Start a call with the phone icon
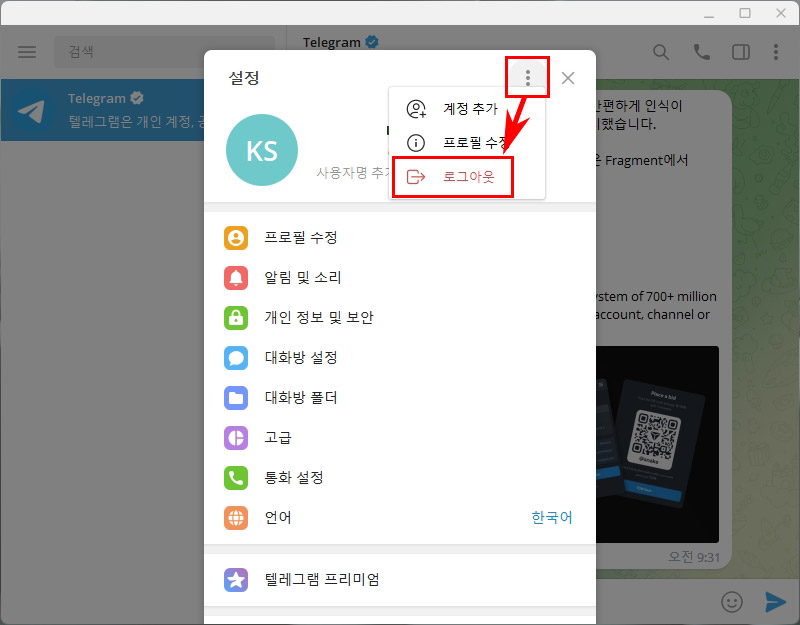Viewport: 800px width, 625px height. point(702,52)
